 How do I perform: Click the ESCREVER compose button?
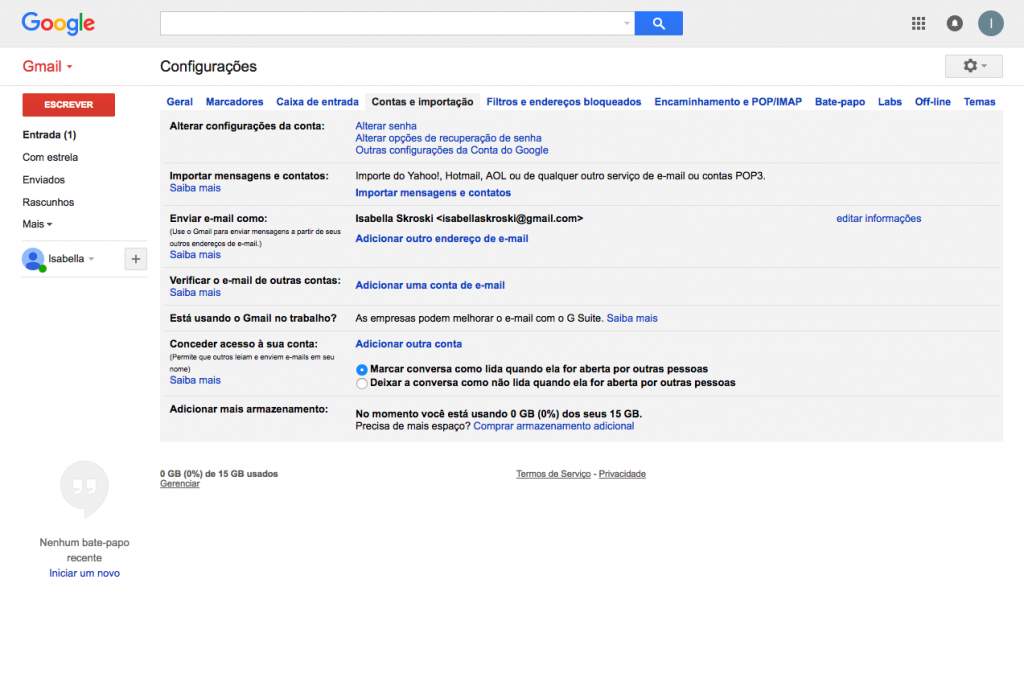pos(69,105)
